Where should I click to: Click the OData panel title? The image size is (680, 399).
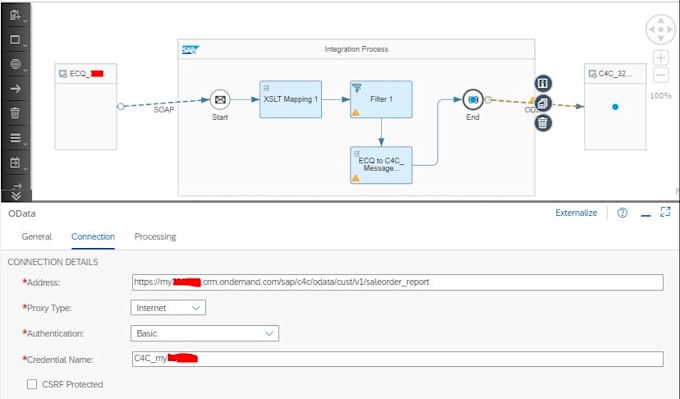click(x=22, y=213)
